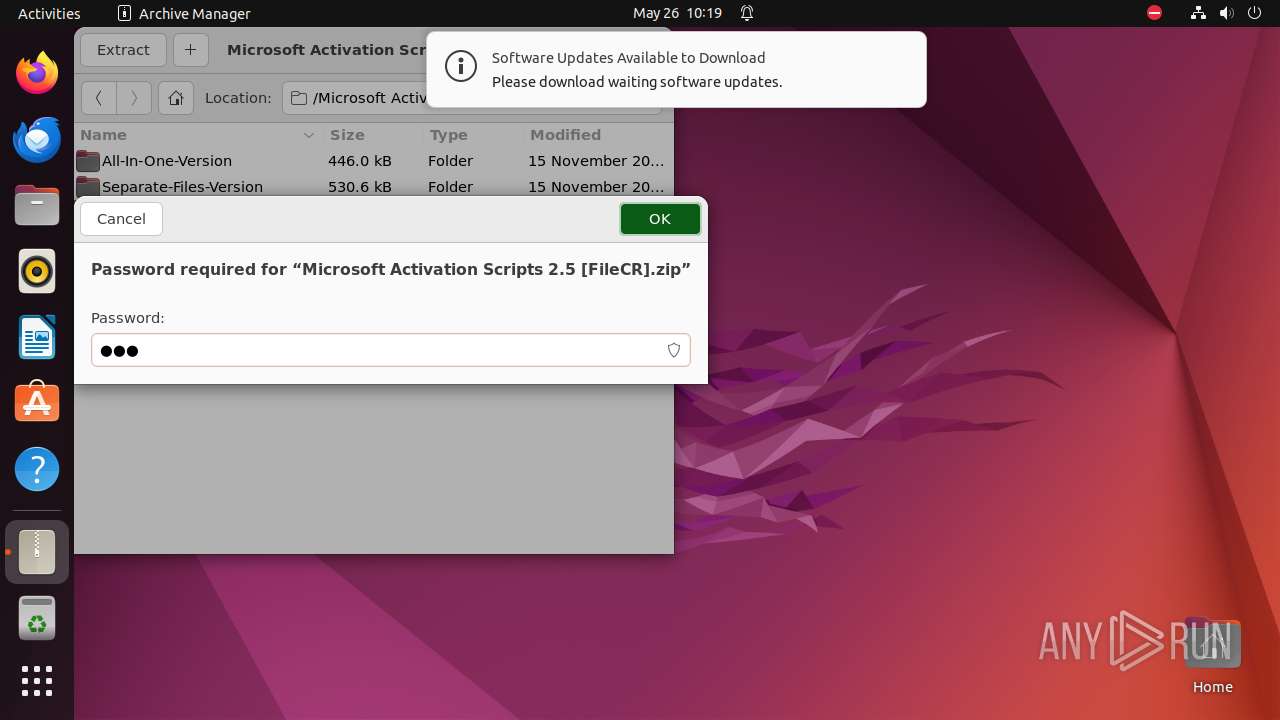Sort by the Name column header
Viewport: 1280px width, 720px height.
pyautogui.click(x=198, y=135)
